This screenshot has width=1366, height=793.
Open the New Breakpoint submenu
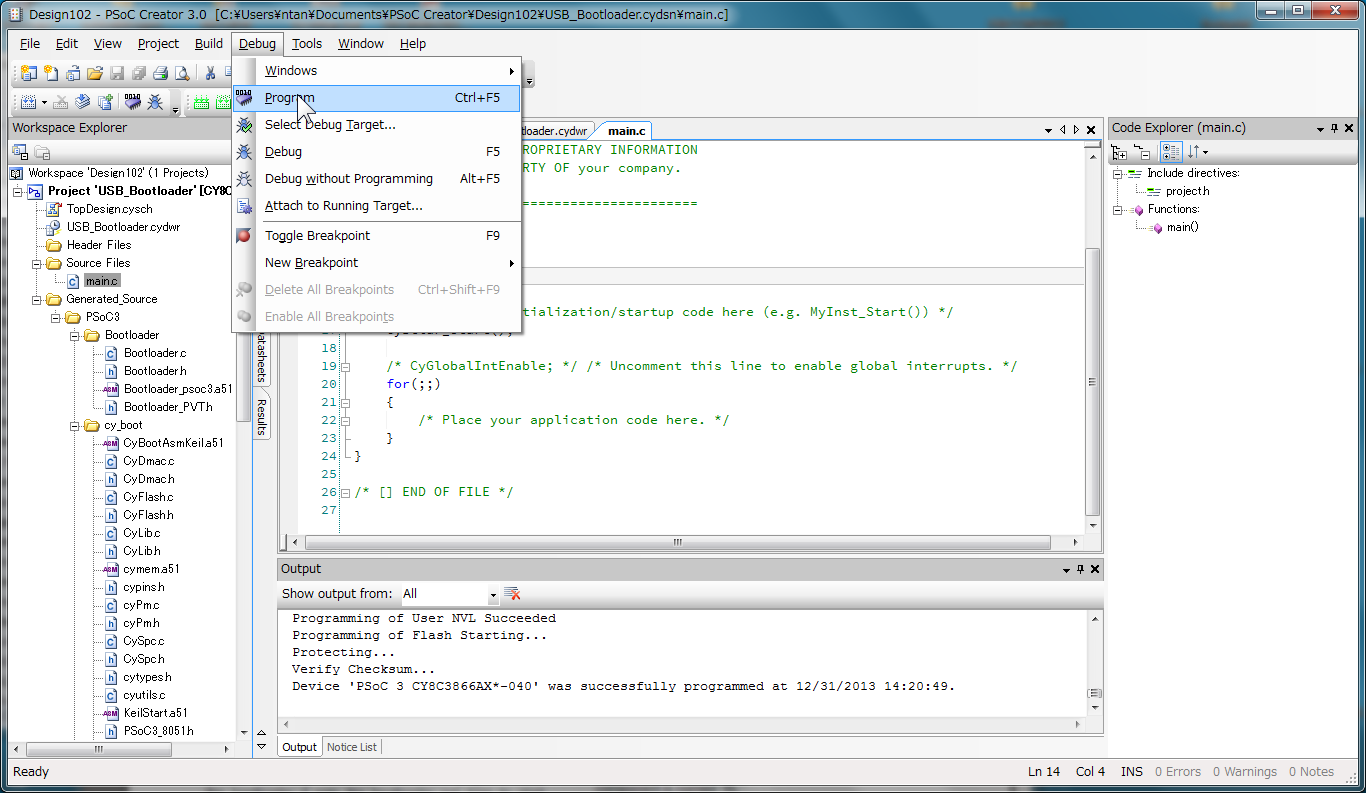point(377,263)
